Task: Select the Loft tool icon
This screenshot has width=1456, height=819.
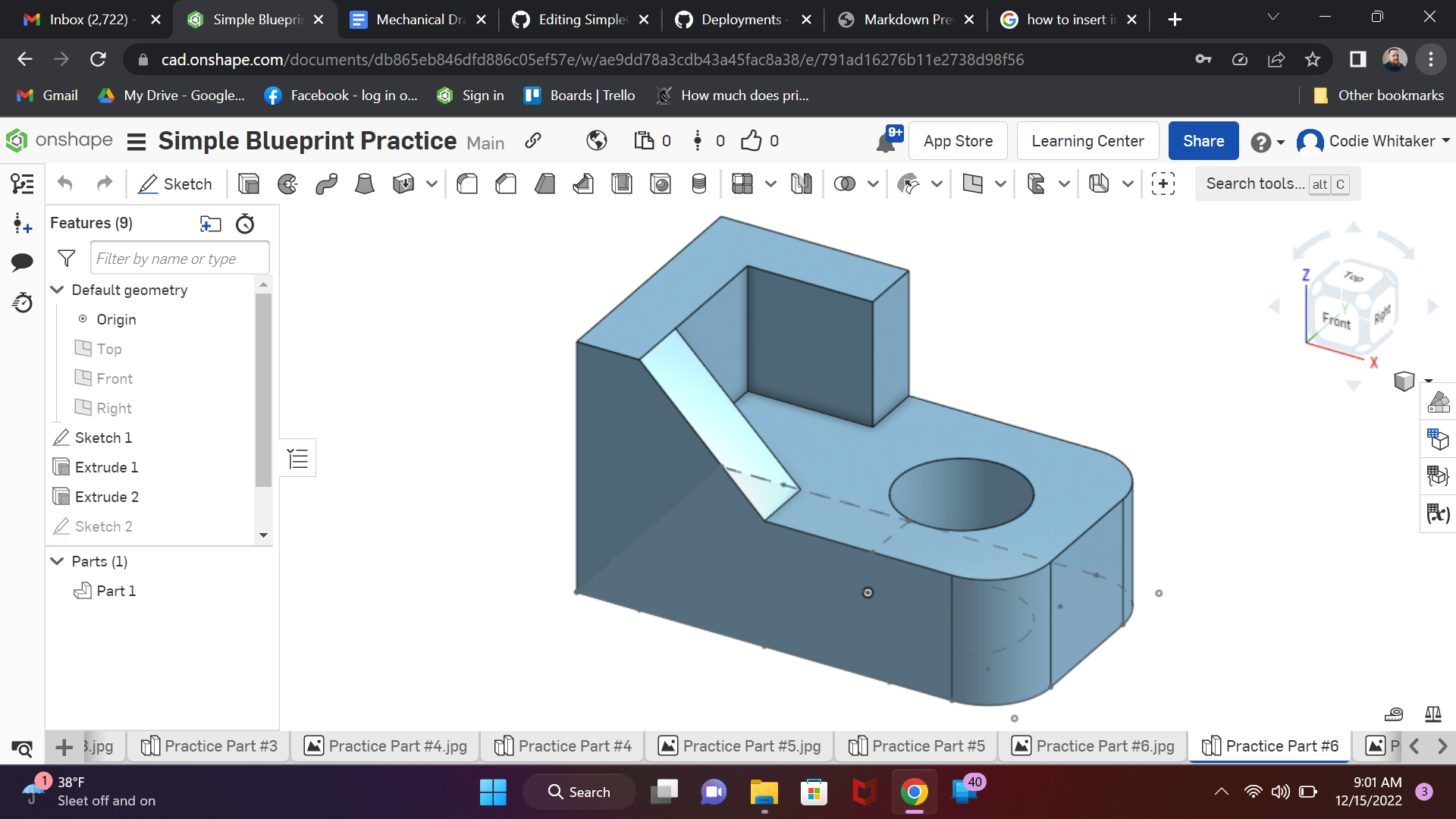Action: pos(365,184)
